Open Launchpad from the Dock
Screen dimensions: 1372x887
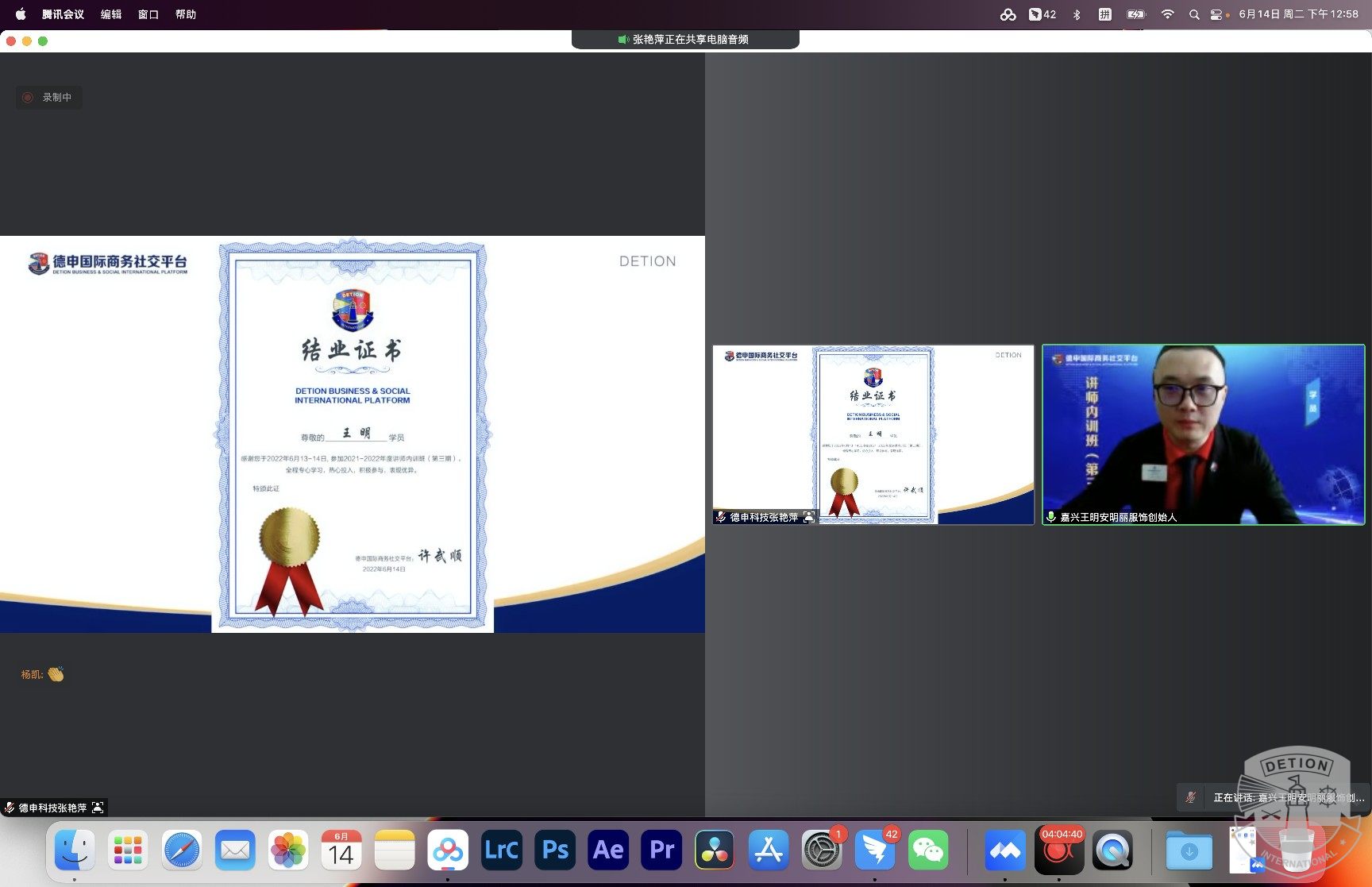click(128, 850)
